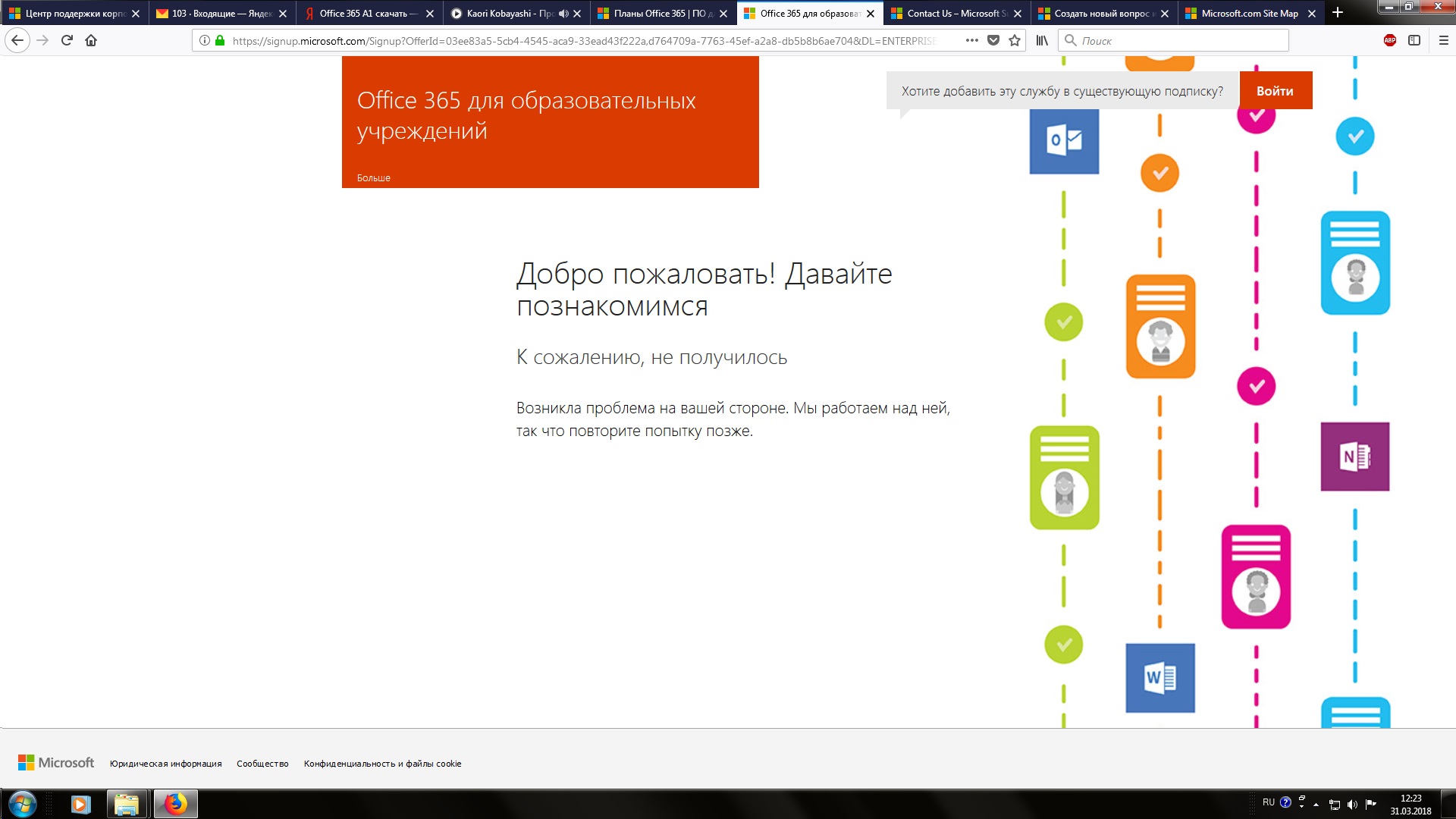Screen dimensions: 1456x819
Task: Click the Action Center flag tray icon
Action: (1371, 805)
